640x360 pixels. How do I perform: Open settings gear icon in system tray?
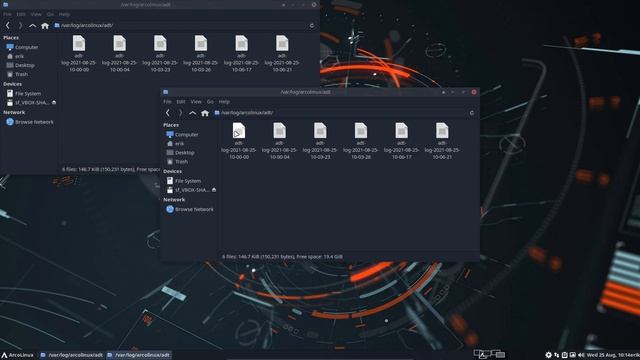tap(549, 355)
